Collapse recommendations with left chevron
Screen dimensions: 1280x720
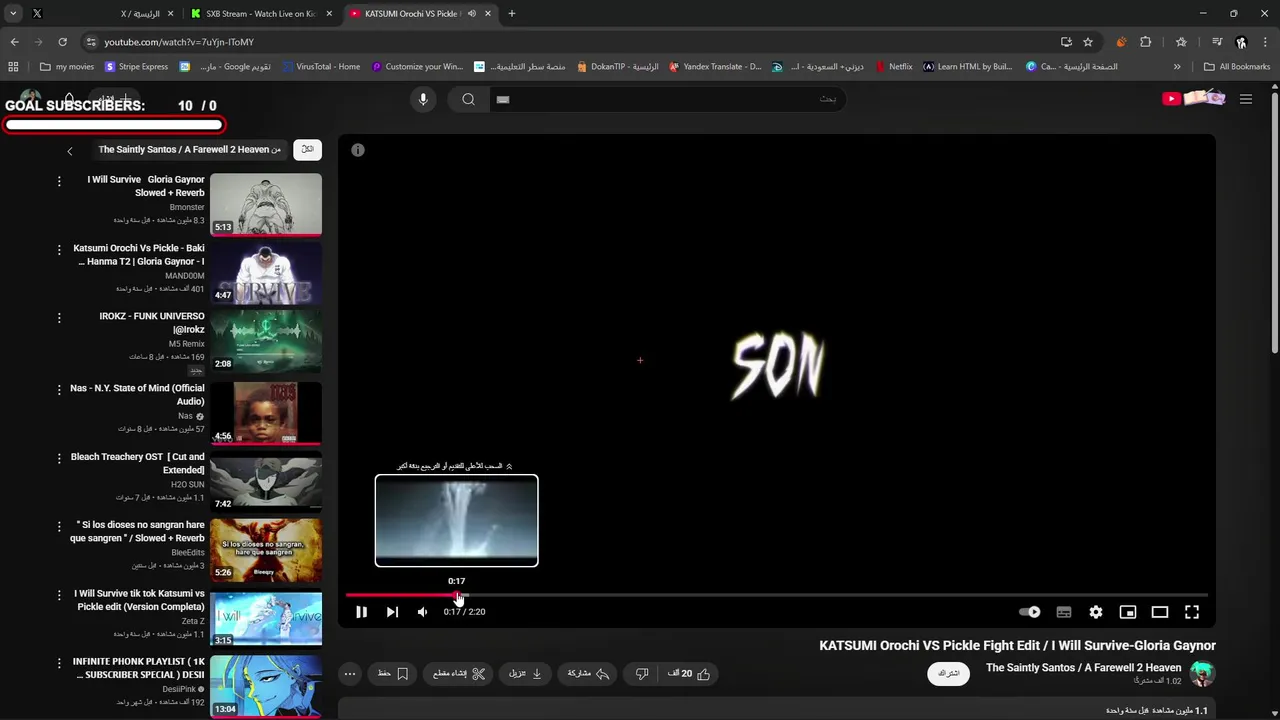69,151
